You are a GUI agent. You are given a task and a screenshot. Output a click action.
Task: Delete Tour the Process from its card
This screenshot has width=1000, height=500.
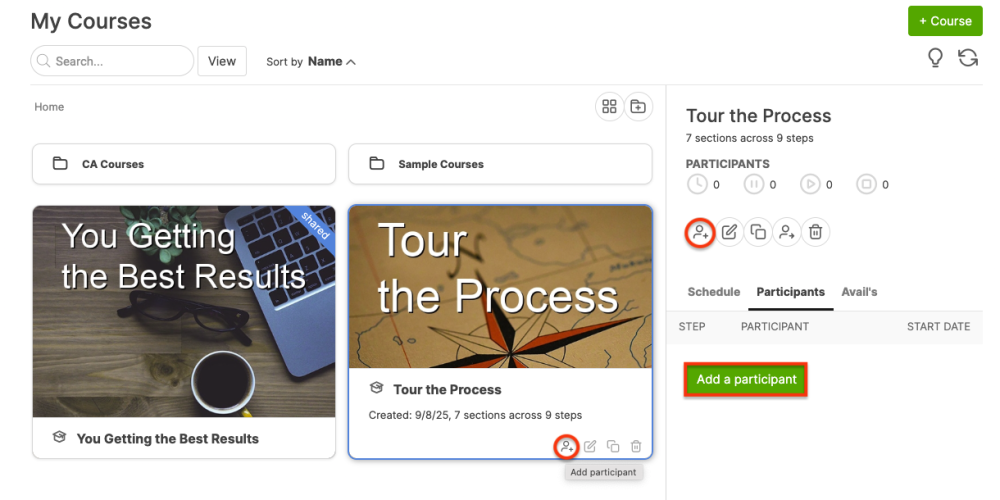636,446
